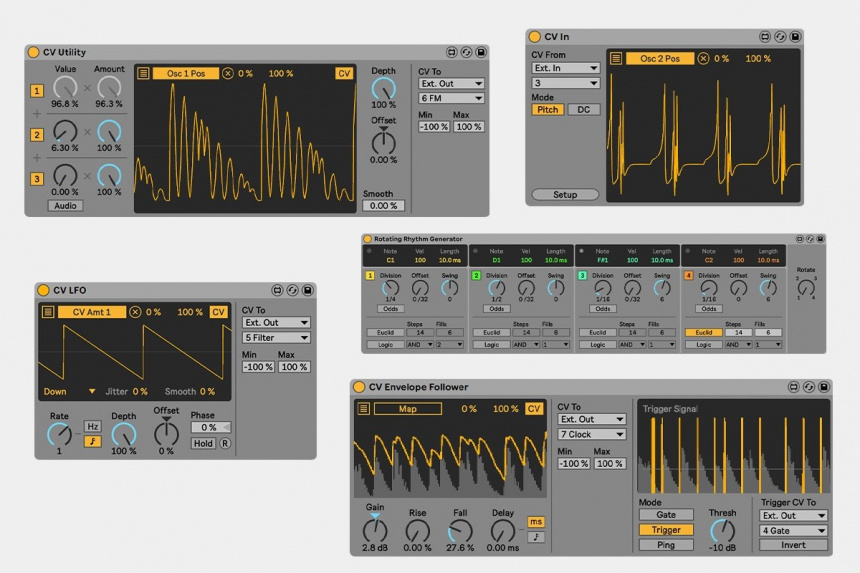Open 4 Gate trigger output dropdown
Screen dimensions: 860x573
pos(793,530)
